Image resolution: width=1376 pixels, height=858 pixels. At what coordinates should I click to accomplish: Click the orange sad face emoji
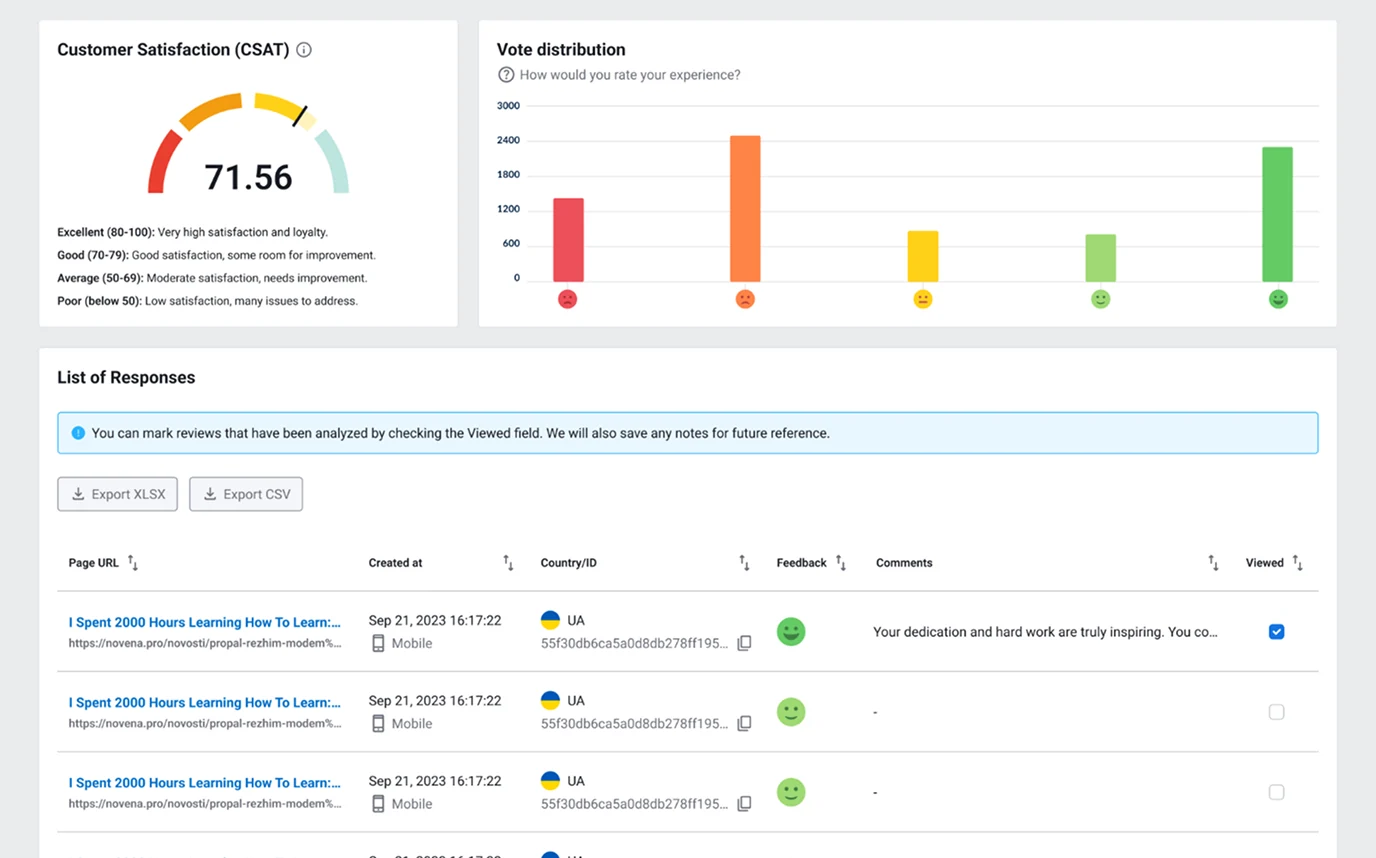click(745, 299)
